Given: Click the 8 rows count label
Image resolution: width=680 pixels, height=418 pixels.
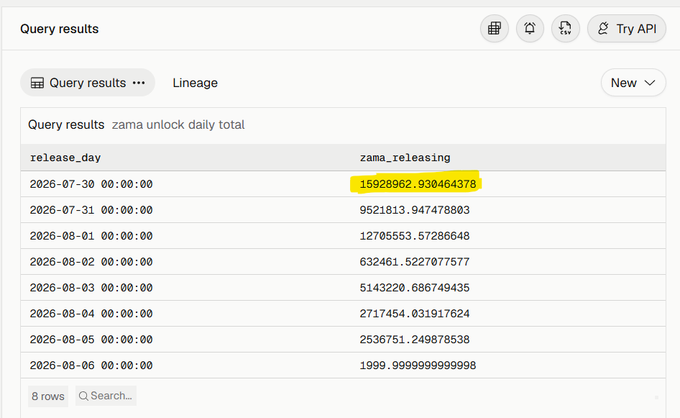Looking at the screenshot, I should tap(48, 396).
